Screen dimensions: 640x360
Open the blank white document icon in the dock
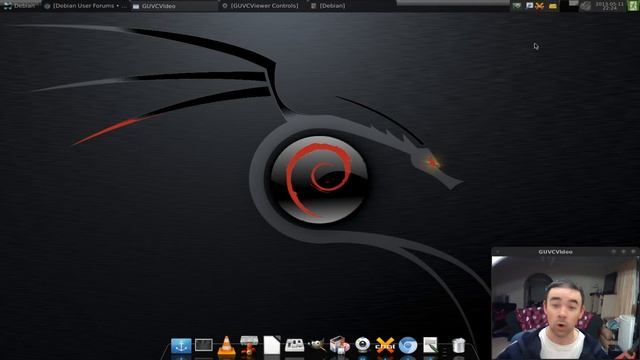tap(272, 345)
